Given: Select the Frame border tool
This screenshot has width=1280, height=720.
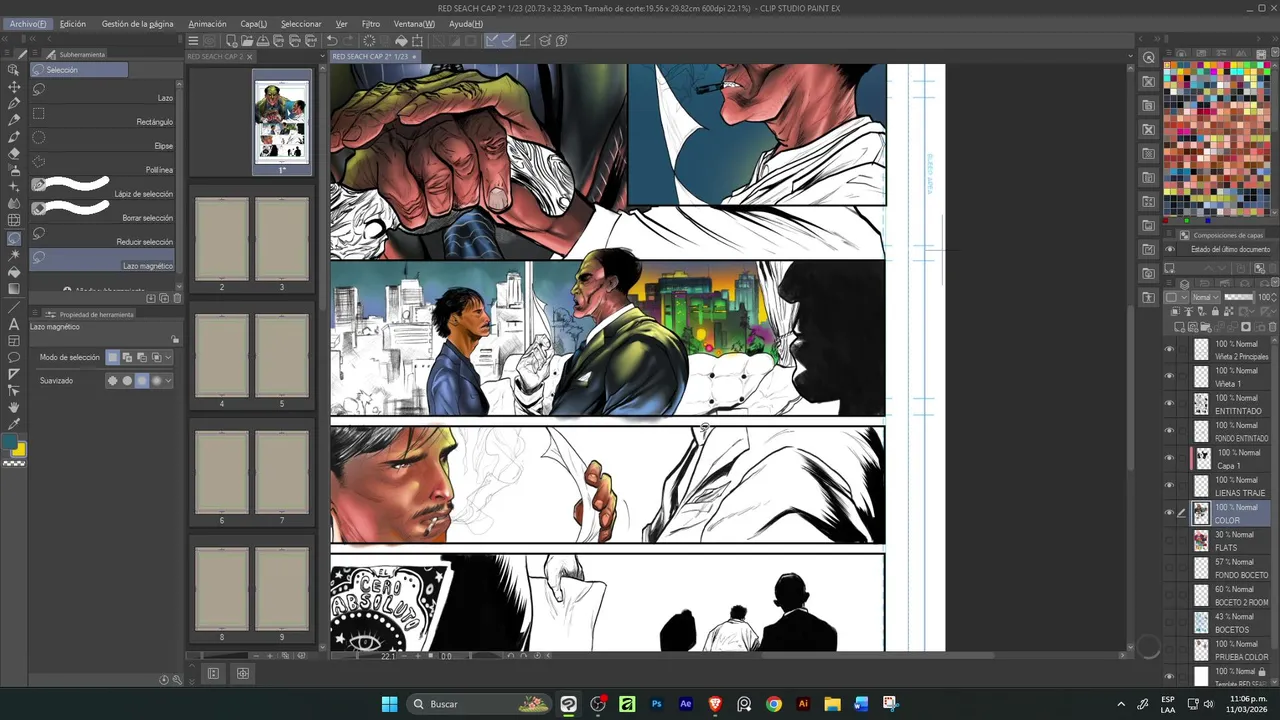Looking at the screenshot, I should coord(14,340).
